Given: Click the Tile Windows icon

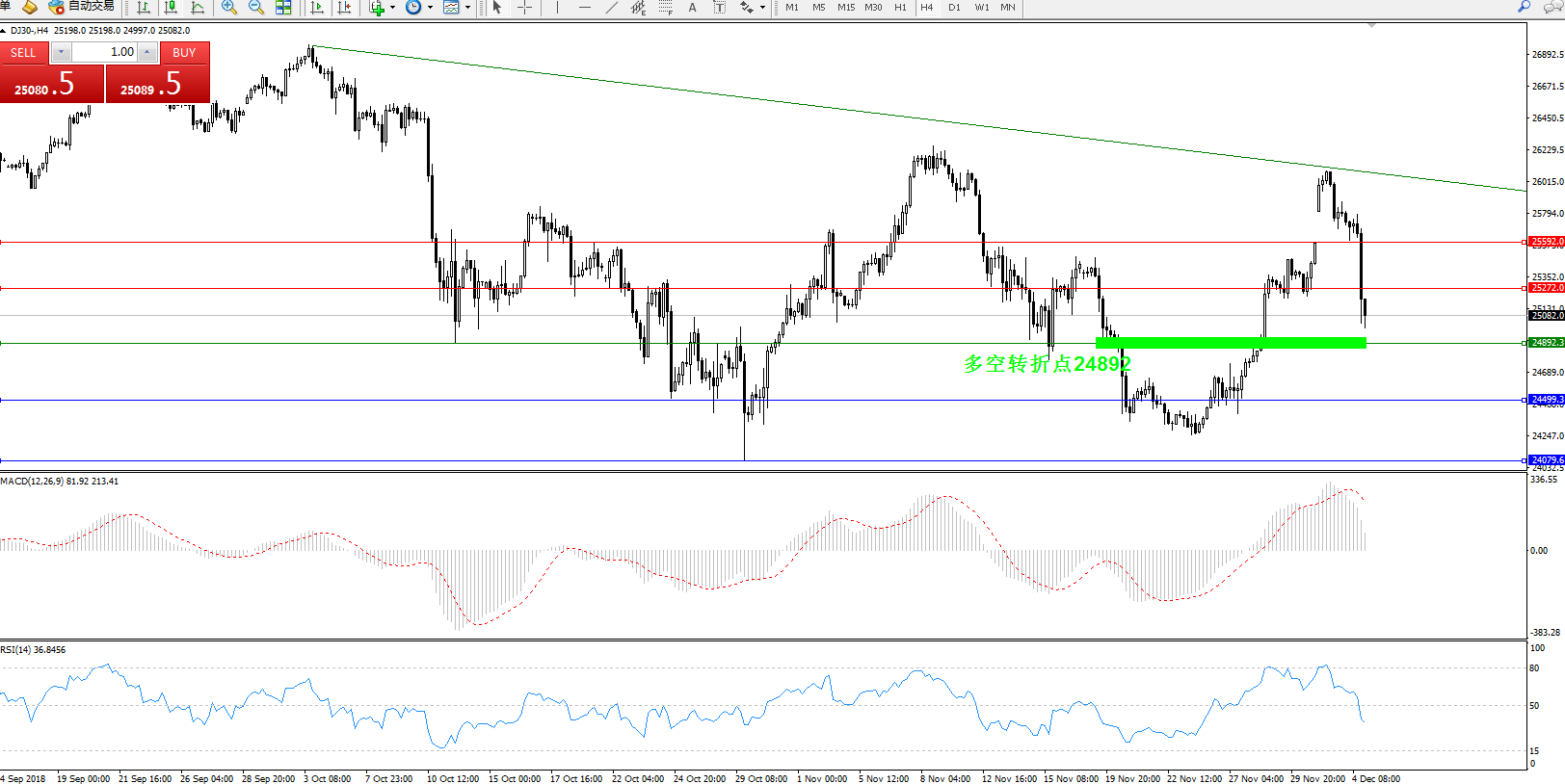Looking at the screenshot, I should click(x=283, y=8).
